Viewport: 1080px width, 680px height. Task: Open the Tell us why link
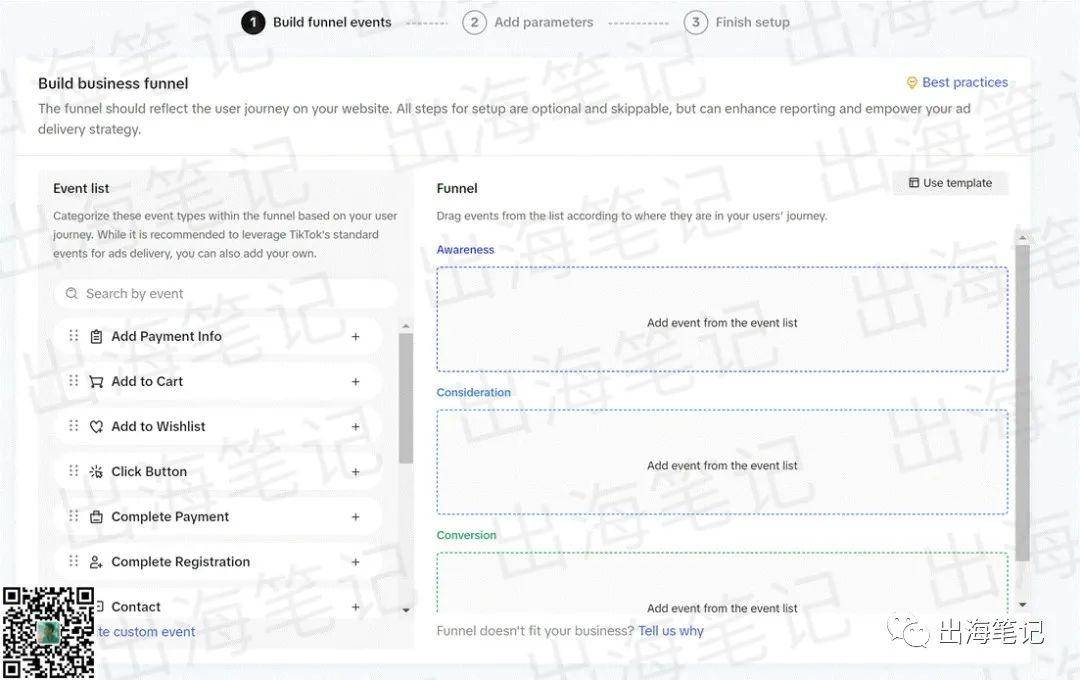pos(671,630)
